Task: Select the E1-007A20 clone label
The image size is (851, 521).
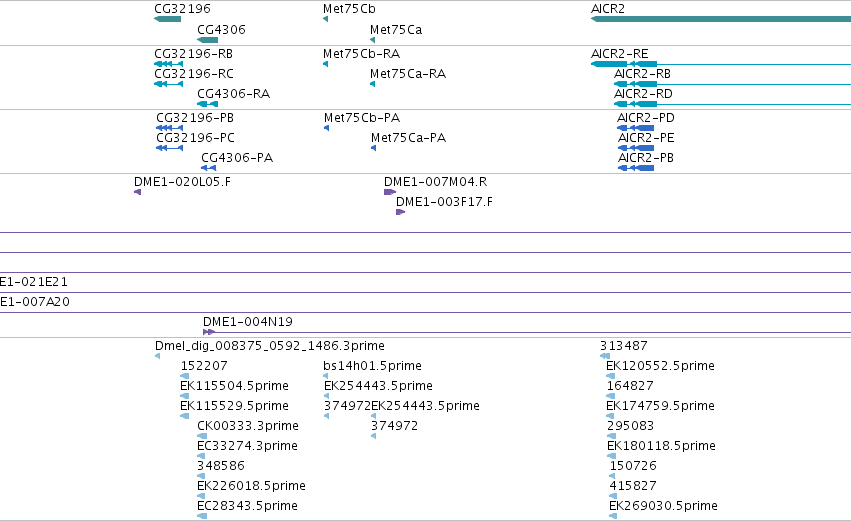Action: [35, 302]
